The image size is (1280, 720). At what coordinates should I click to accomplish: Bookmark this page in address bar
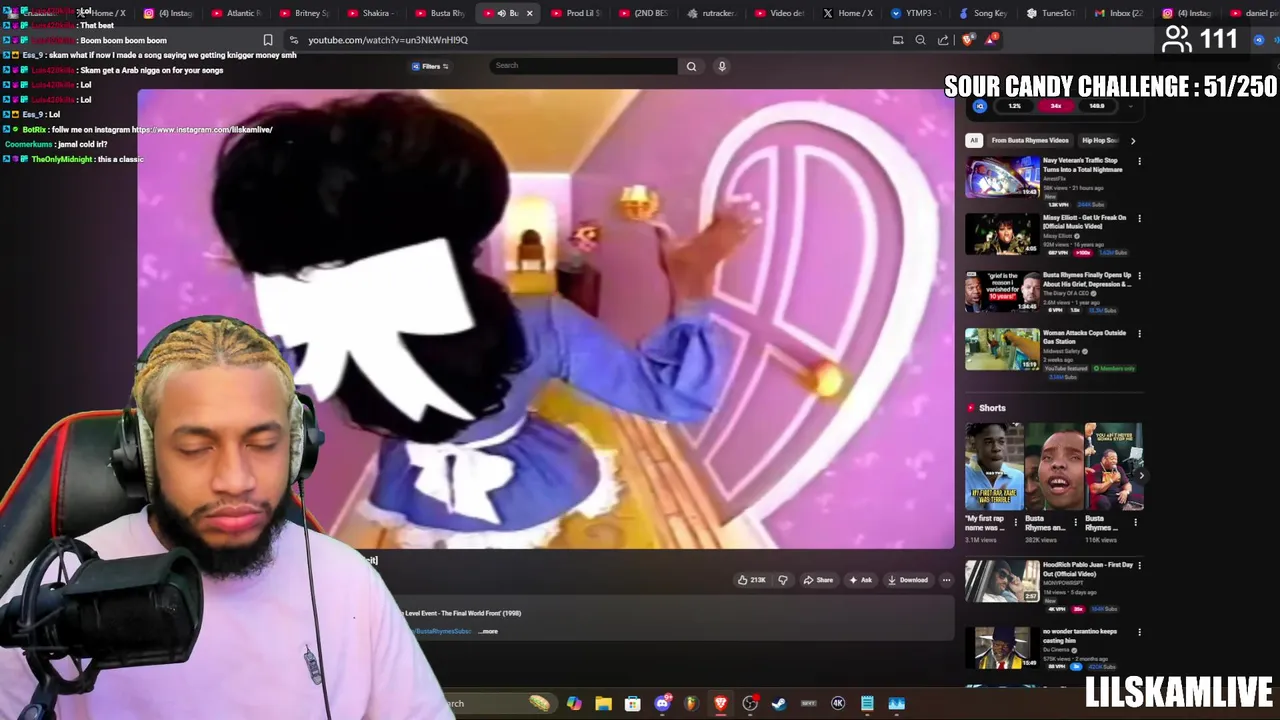pyautogui.click(x=268, y=40)
